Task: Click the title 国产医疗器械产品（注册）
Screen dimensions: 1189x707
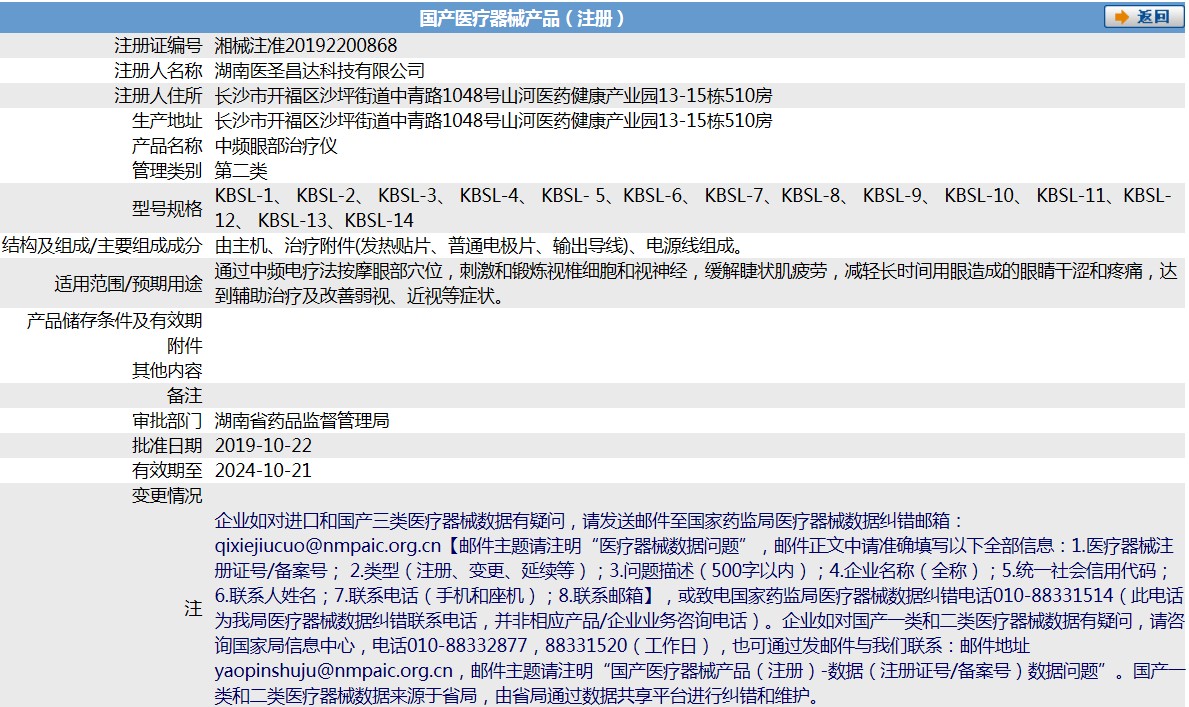Action: (x=522, y=18)
